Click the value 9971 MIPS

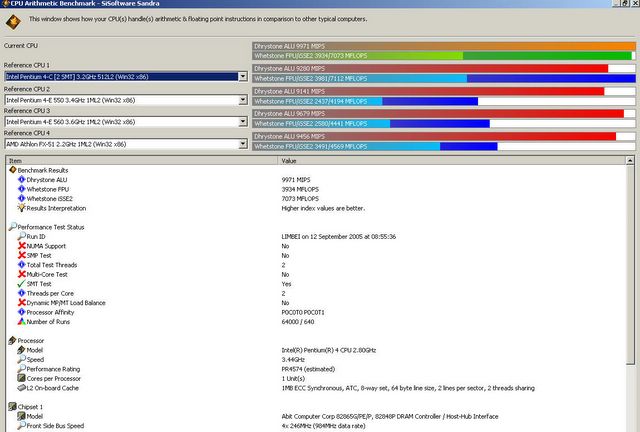[296, 180]
